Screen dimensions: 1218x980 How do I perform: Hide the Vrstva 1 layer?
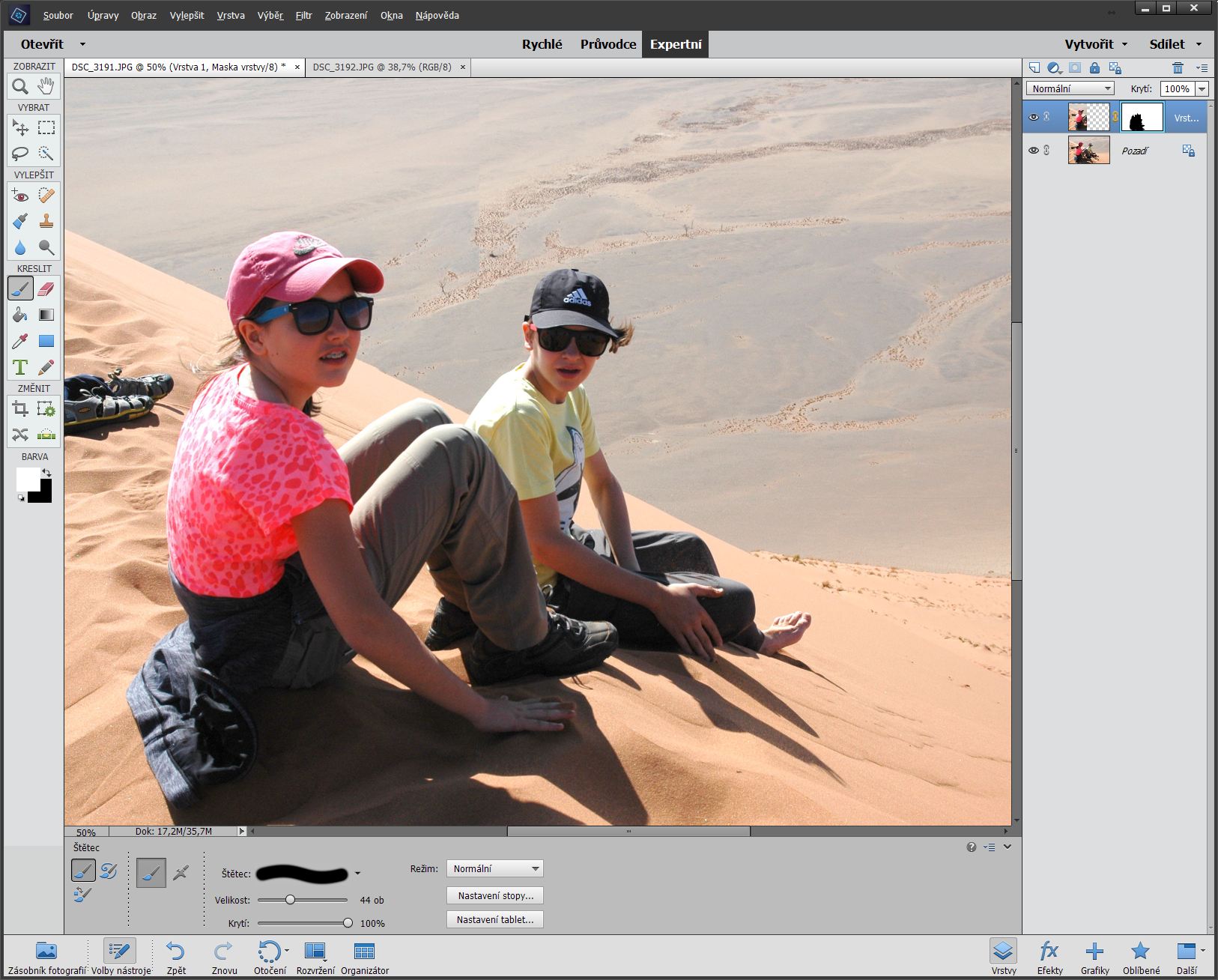1034,118
